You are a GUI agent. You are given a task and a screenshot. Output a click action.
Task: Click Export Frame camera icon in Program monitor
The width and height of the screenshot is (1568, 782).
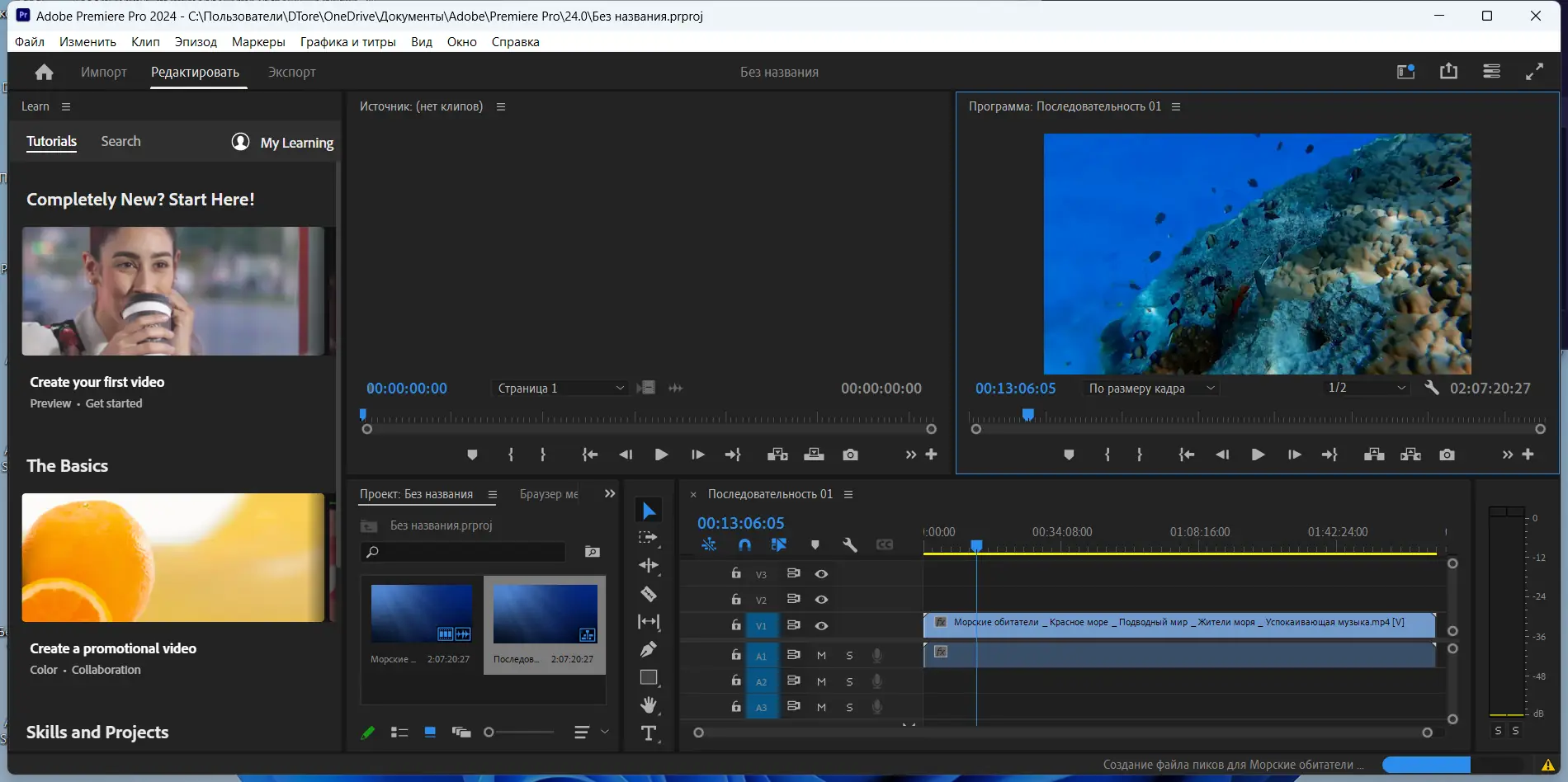click(x=1447, y=455)
